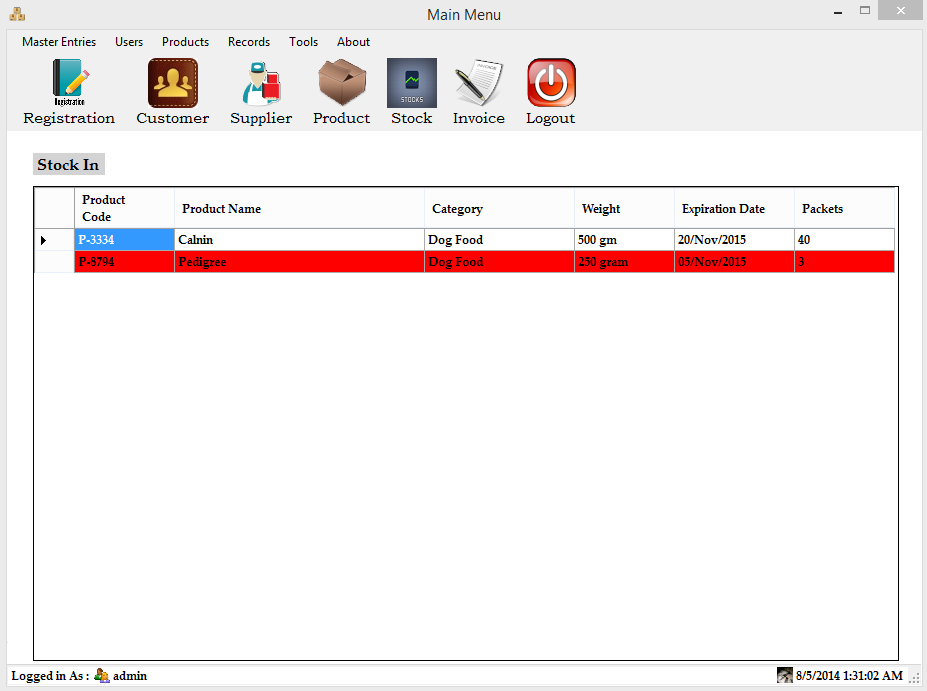Click the top-left grid select-all corner cell

click(x=54, y=208)
